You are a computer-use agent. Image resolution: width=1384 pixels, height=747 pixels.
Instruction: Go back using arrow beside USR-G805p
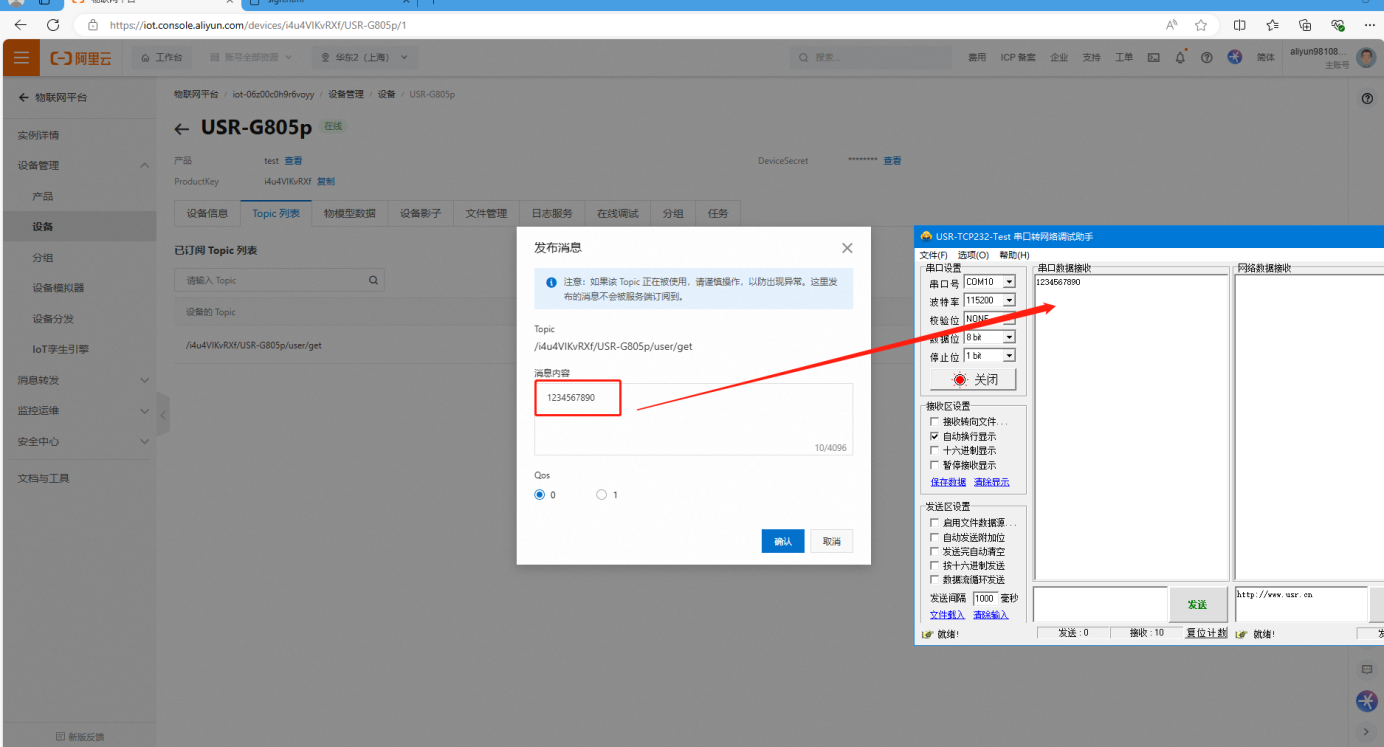181,129
